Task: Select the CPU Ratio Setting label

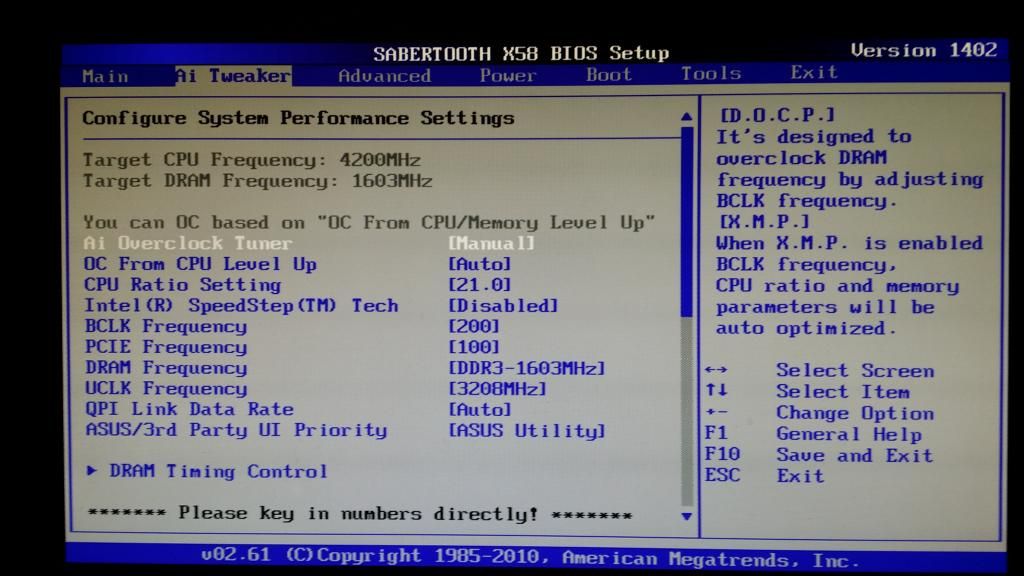Action: [182, 285]
